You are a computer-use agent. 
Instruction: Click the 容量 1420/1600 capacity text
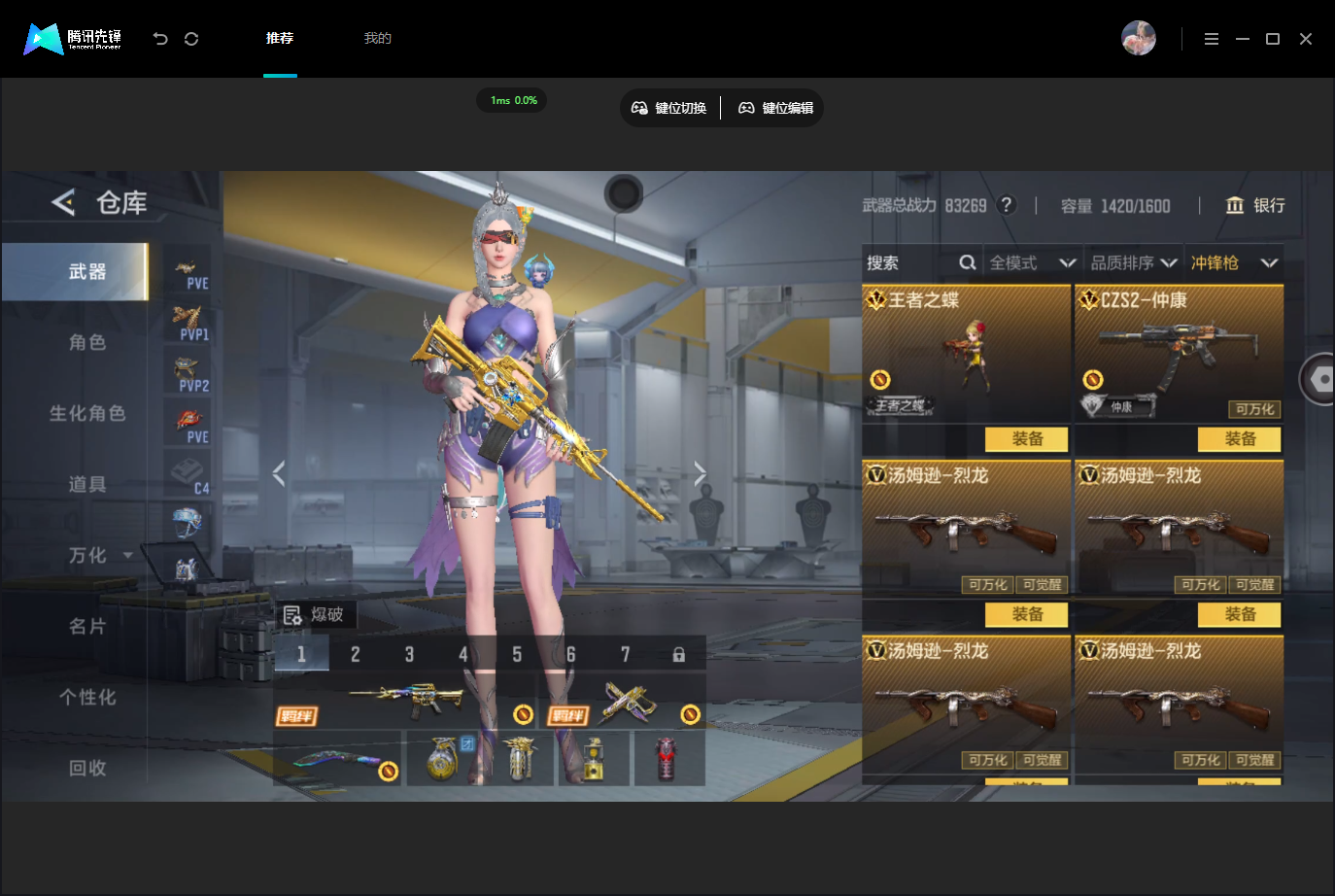[1115, 206]
